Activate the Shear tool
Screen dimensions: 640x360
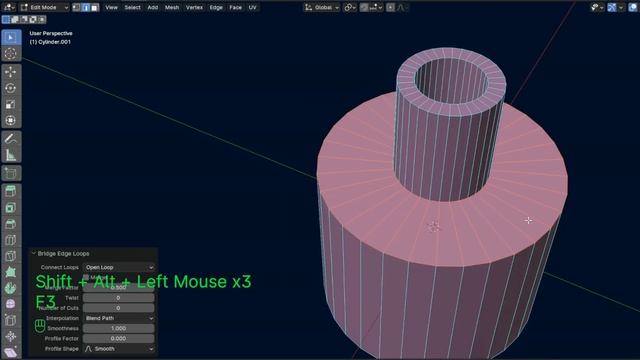click(x=11, y=352)
